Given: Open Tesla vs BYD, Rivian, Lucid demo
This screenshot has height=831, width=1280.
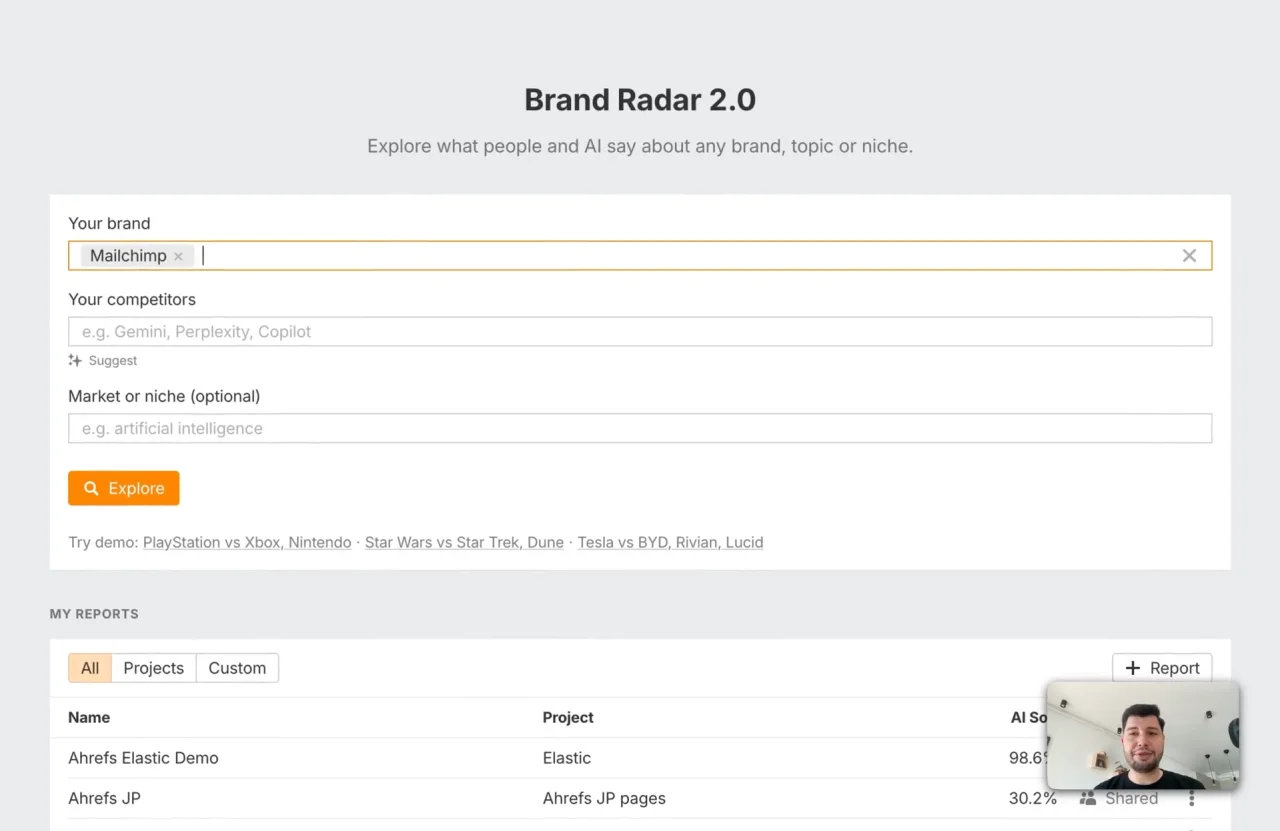Looking at the screenshot, I should tap(670, 542).
